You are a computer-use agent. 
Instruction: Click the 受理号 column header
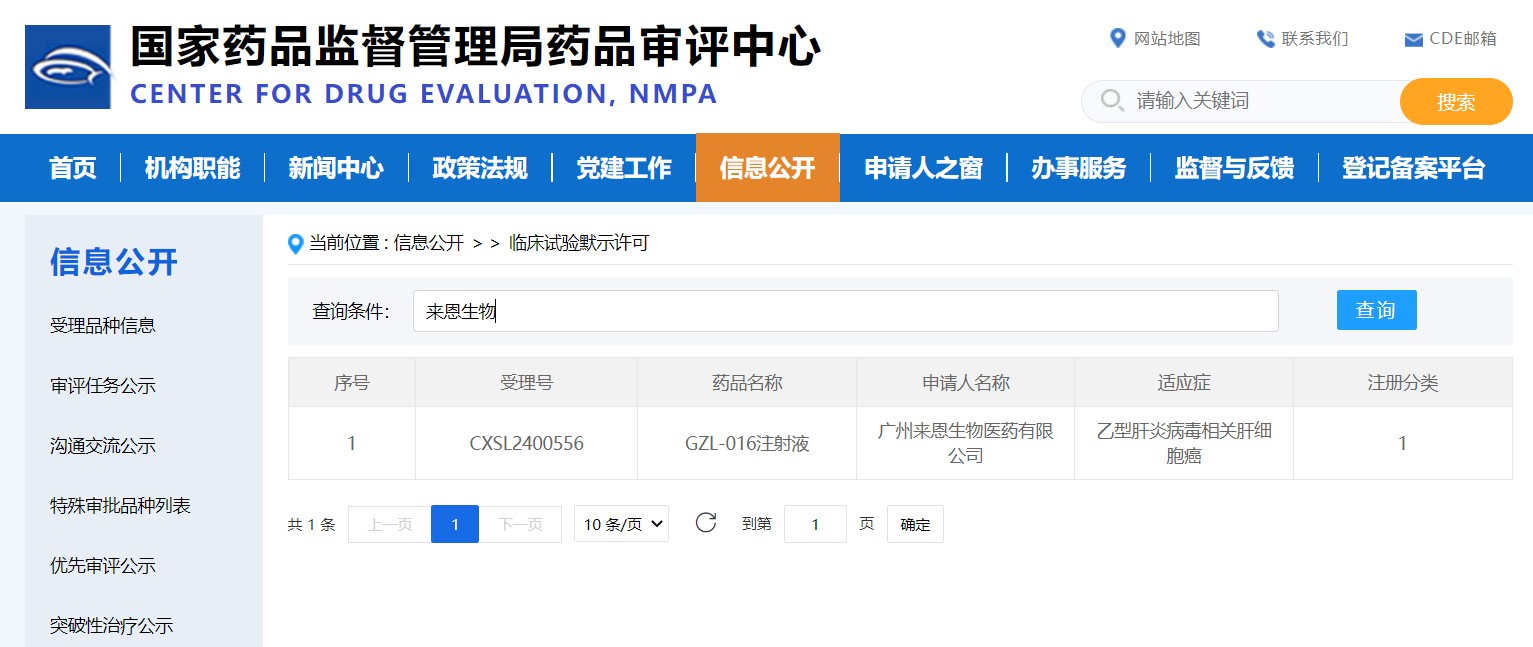click(527, 383)
